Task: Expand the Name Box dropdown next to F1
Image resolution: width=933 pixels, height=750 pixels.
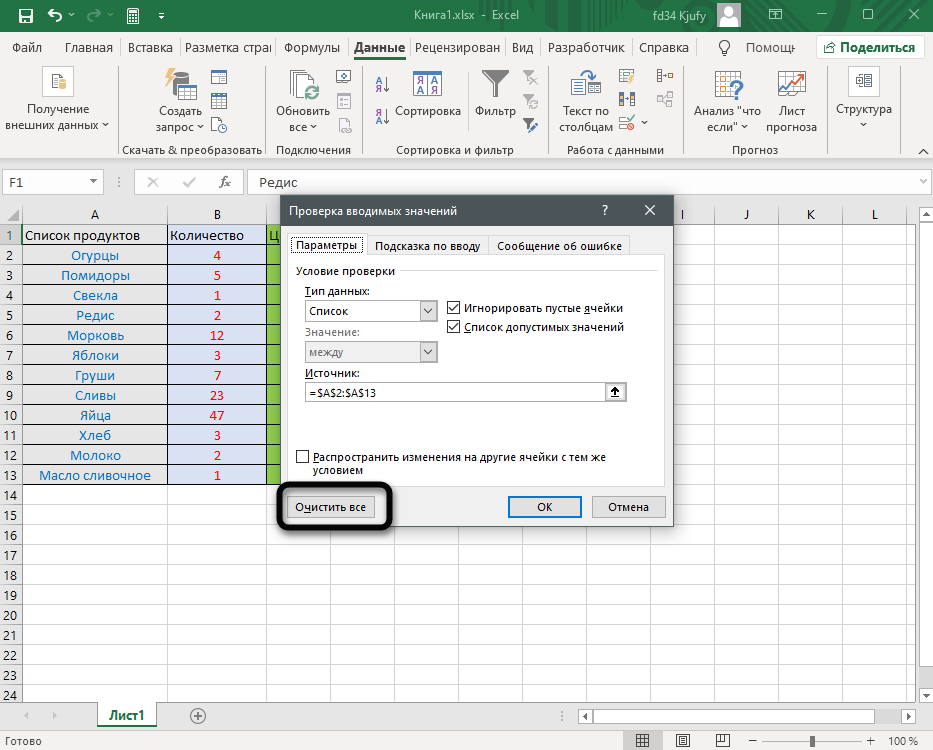Action: (94, 183)
